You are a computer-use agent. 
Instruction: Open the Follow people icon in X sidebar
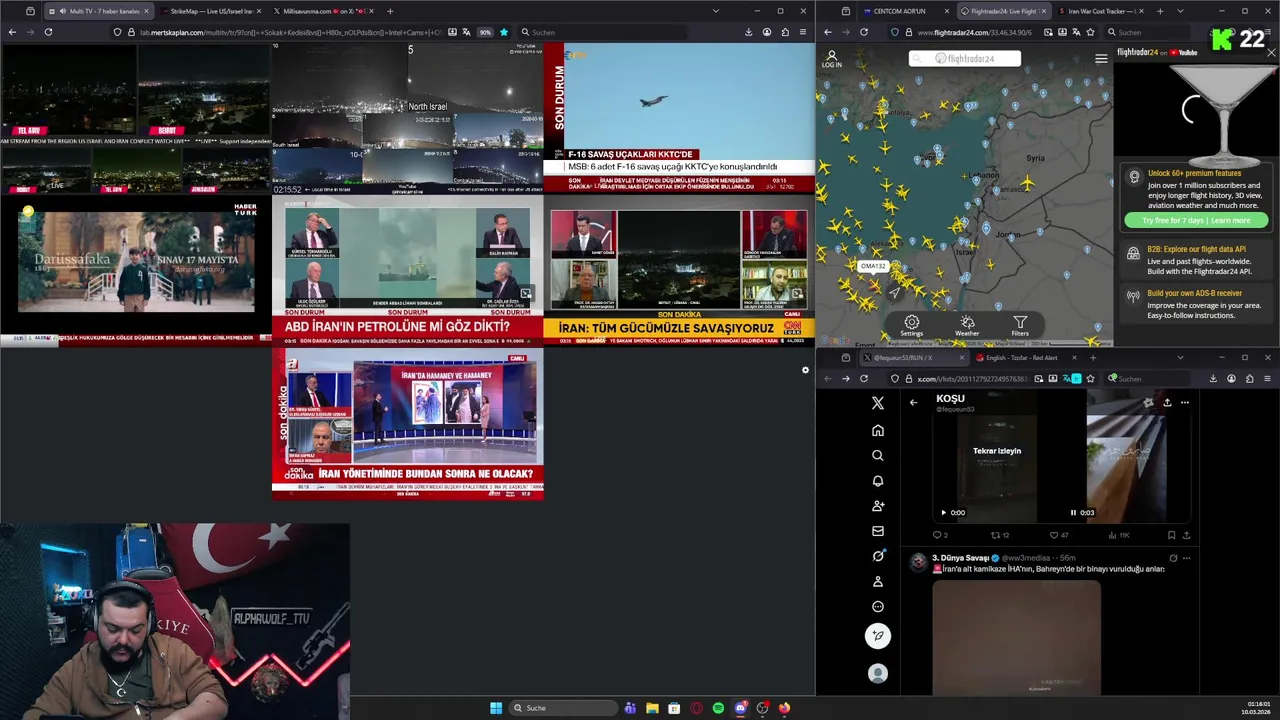tap(878, 506)
